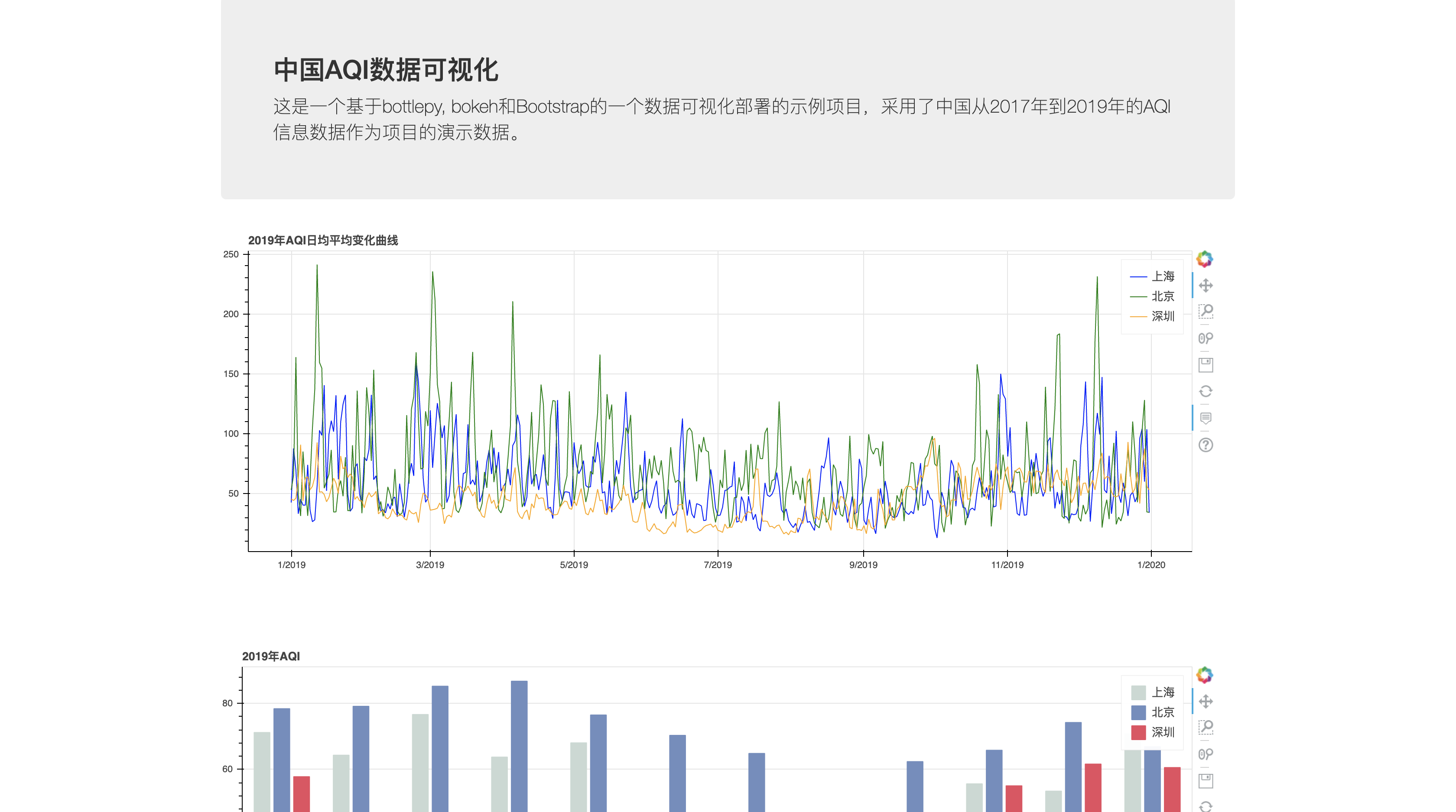Toggle the Hover tool on the line chart

(1205, 418)
